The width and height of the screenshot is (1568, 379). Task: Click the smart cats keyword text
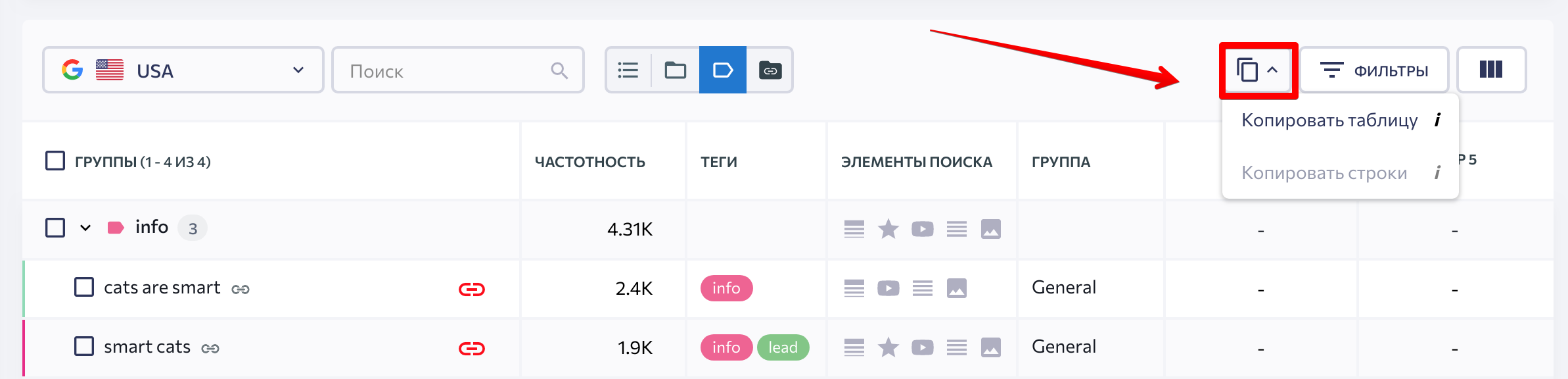[147, 347]
